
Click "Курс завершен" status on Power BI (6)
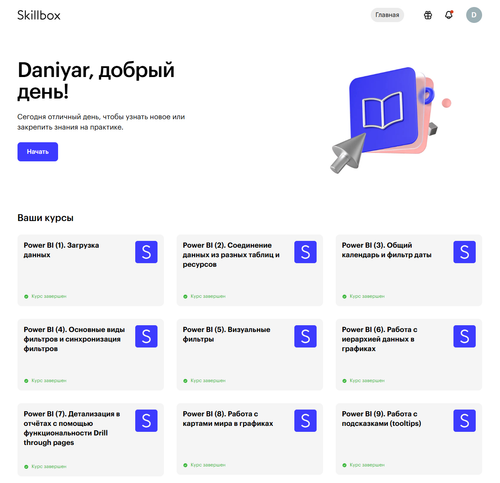point(363,381)
